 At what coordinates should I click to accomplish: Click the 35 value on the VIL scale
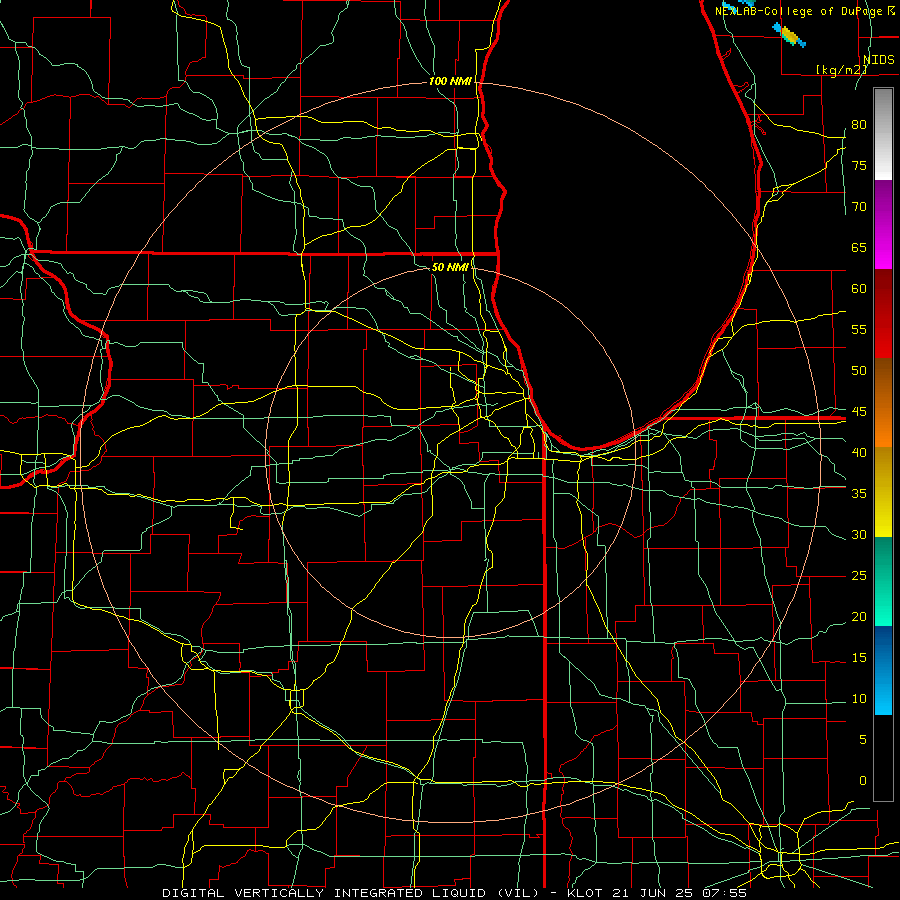pyautogui.click(x=859, y=494)
